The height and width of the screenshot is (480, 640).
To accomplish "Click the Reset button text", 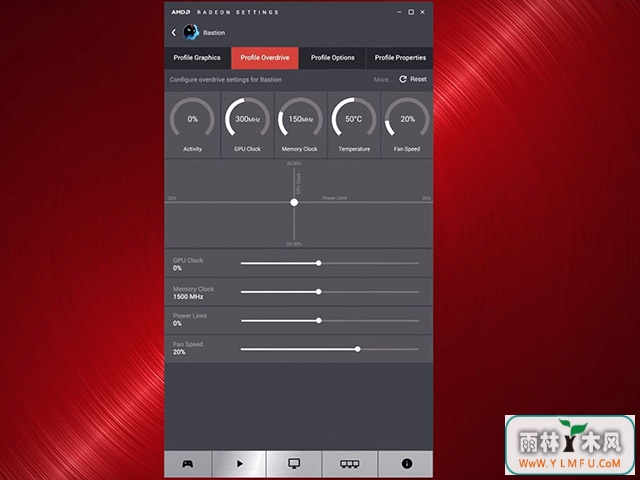I will click(418, 79).
